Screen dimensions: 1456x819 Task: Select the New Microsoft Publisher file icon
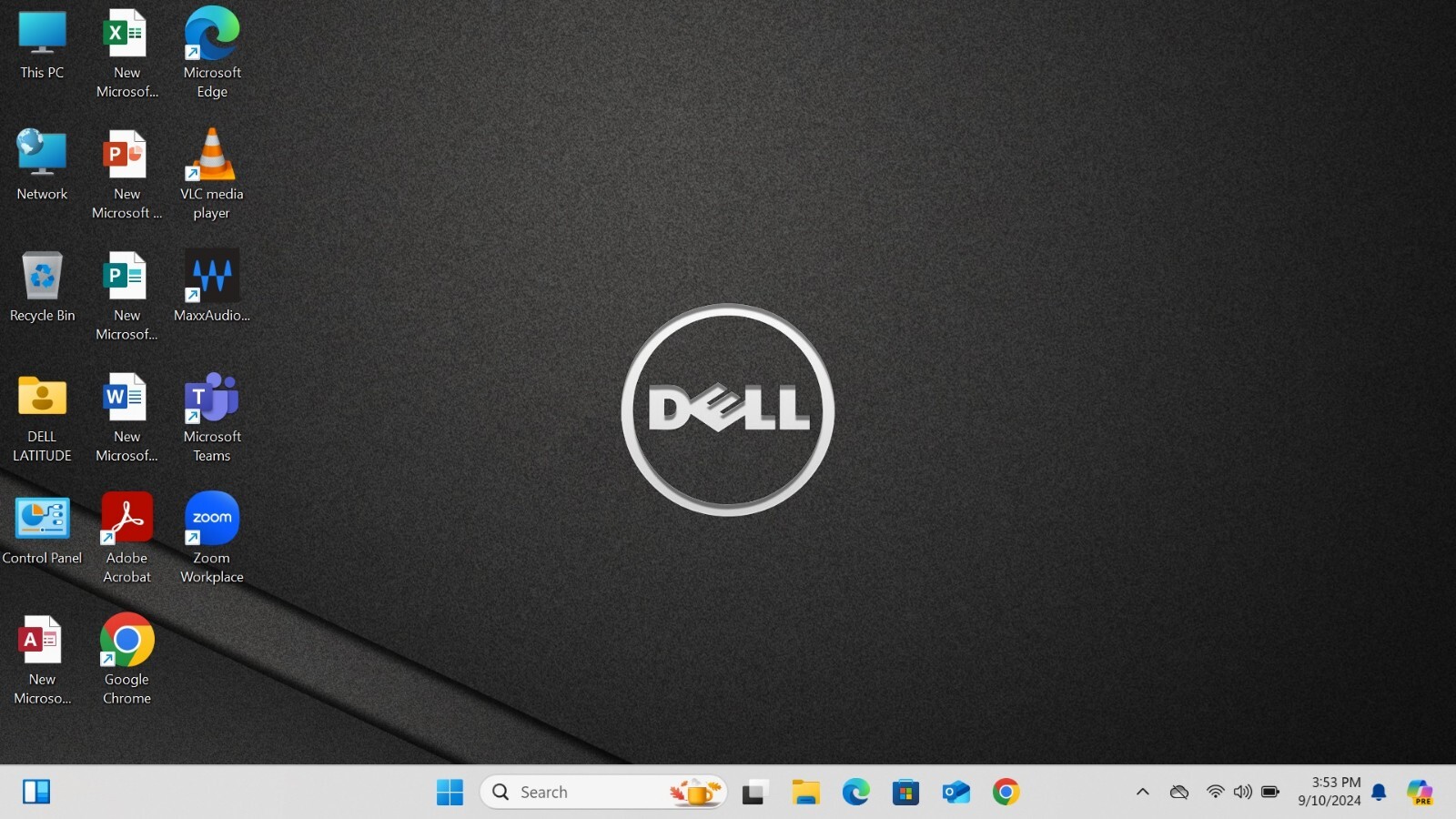pos(126,297)
